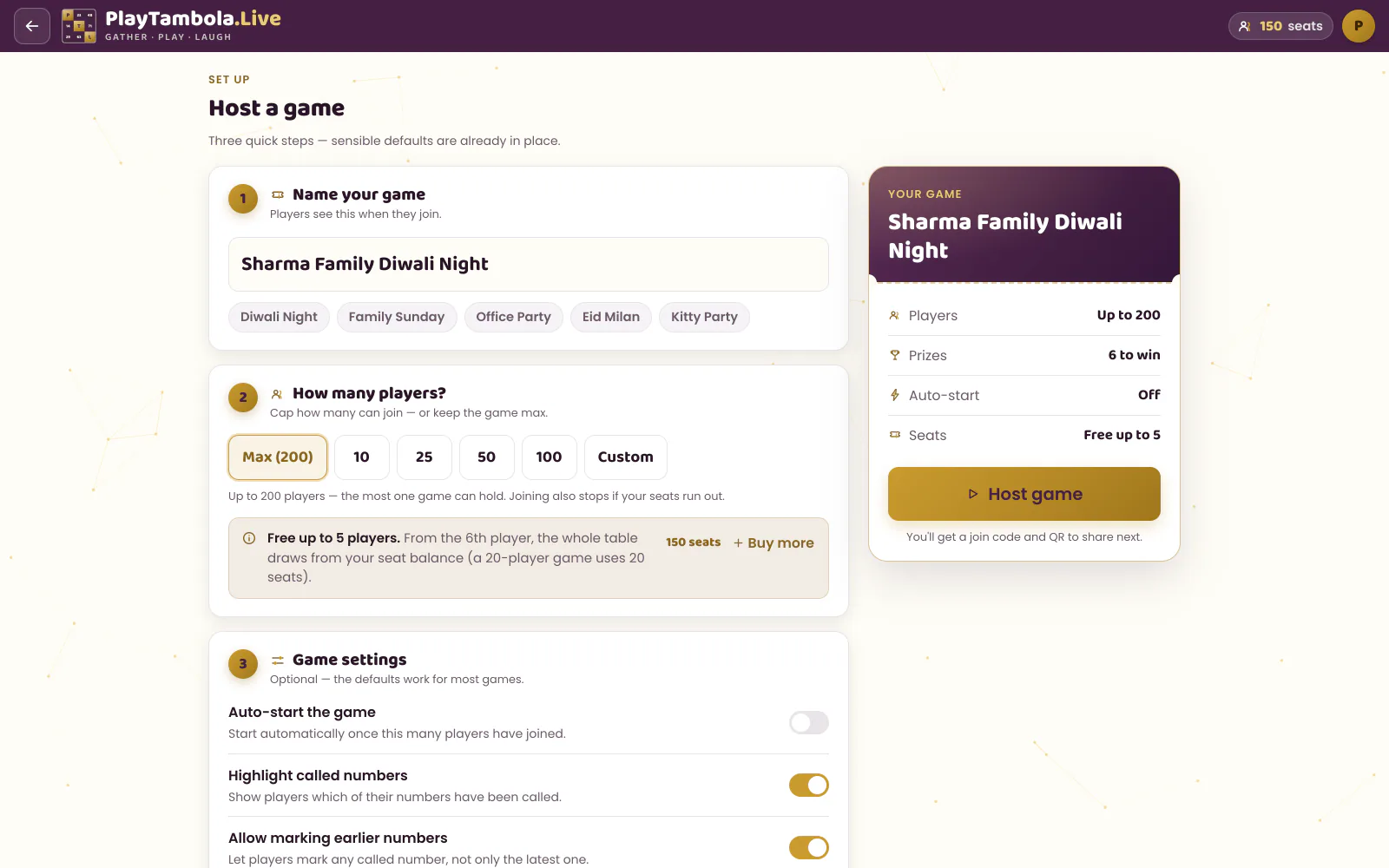Click the Players icon in the summary card
The height and width of the screenshot is (868, 1389).
tap(894, 315)
